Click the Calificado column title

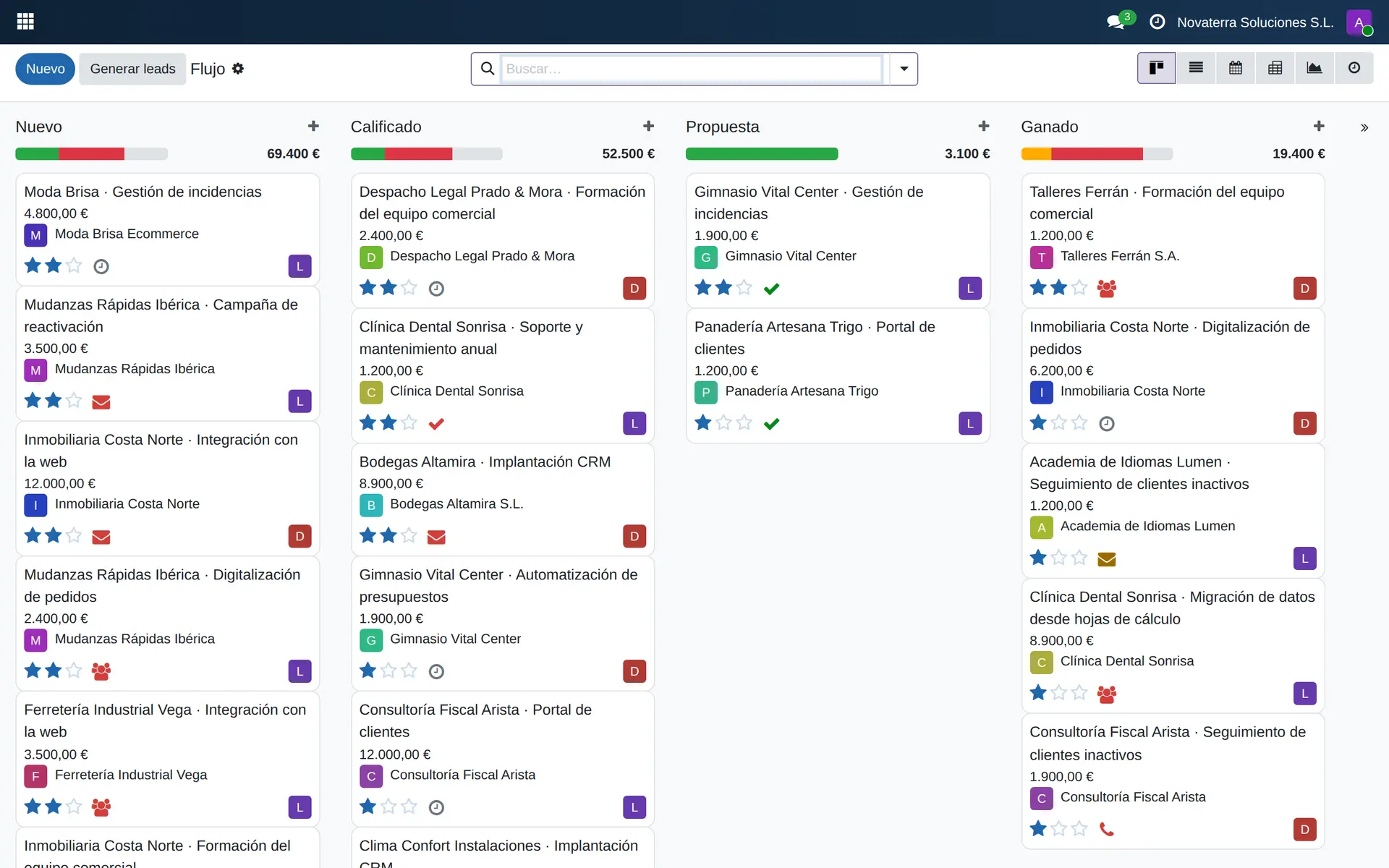386,127
